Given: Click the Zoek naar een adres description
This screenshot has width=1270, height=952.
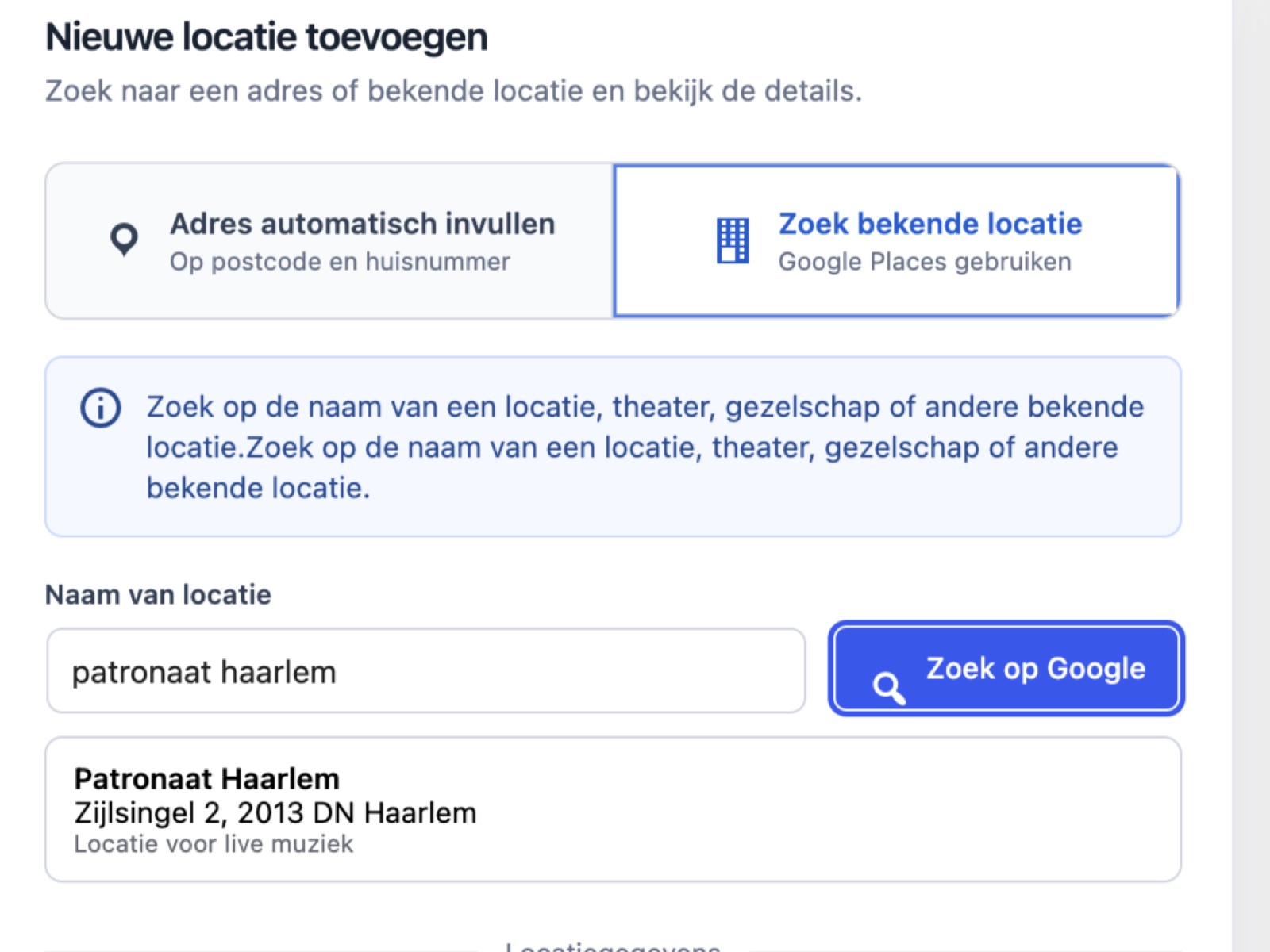Looking at the screenshot, I should click(x=453, y=91).
